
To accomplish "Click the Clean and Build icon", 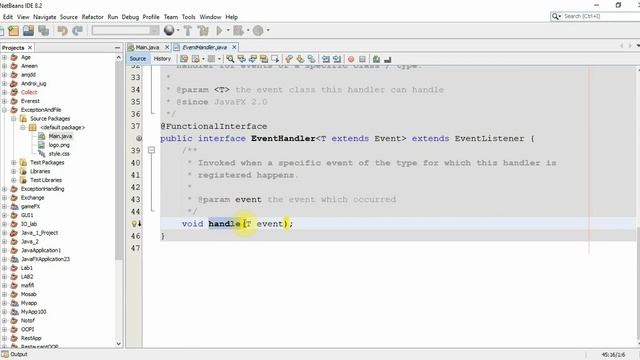I will (203, 31).
